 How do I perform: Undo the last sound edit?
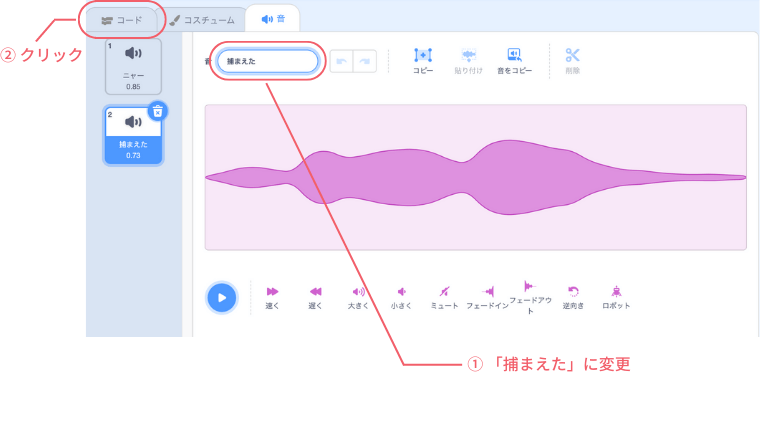coord(341,61)
